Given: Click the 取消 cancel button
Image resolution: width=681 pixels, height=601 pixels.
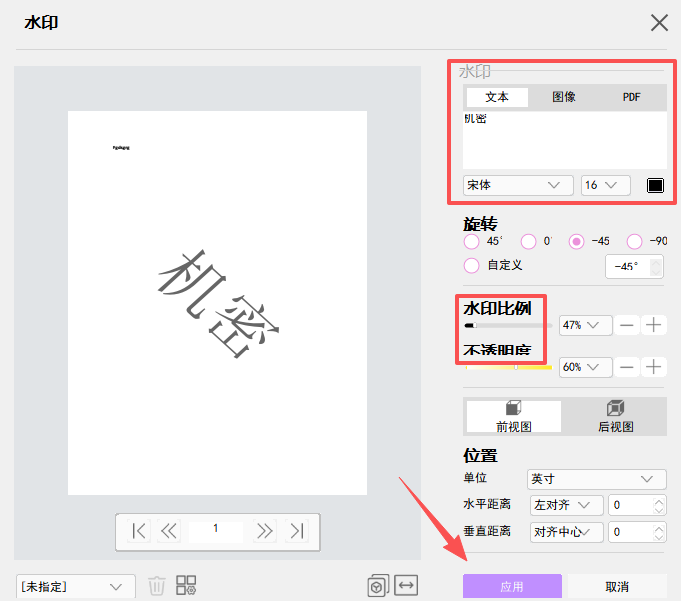Looking at the screenshot, I should click(617, 587).
